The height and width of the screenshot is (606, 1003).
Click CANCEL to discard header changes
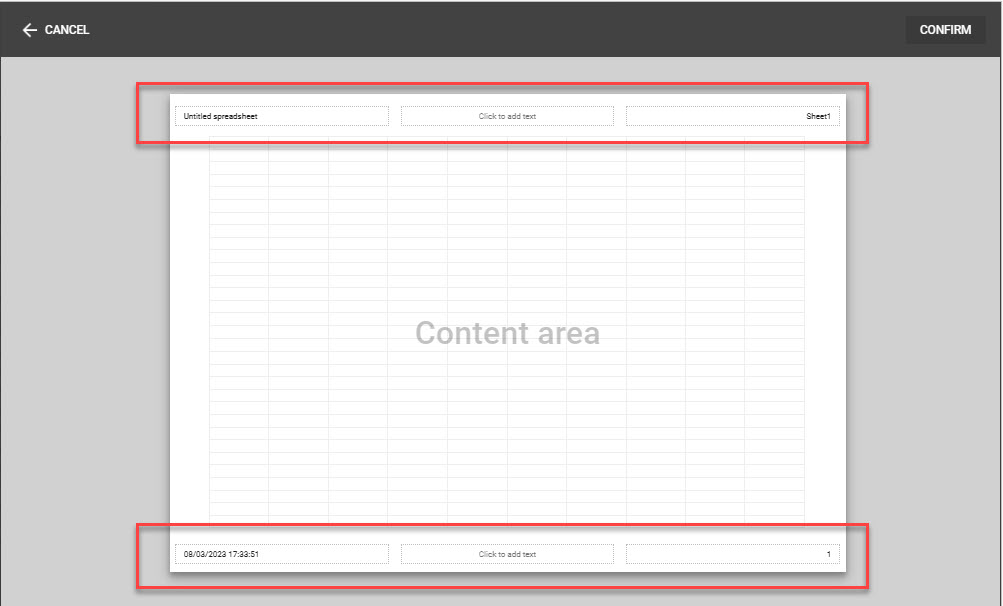point(56,29)
